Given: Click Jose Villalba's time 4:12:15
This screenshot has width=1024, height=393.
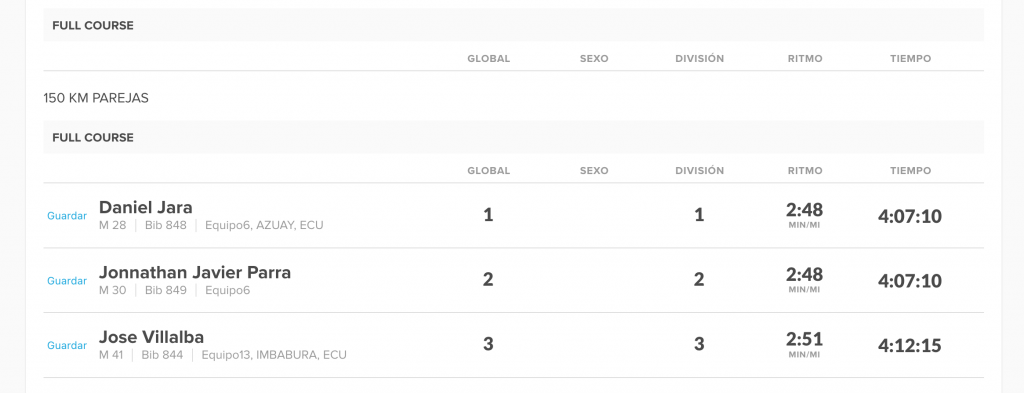Looking at the screenshot, I should point(910,345).
